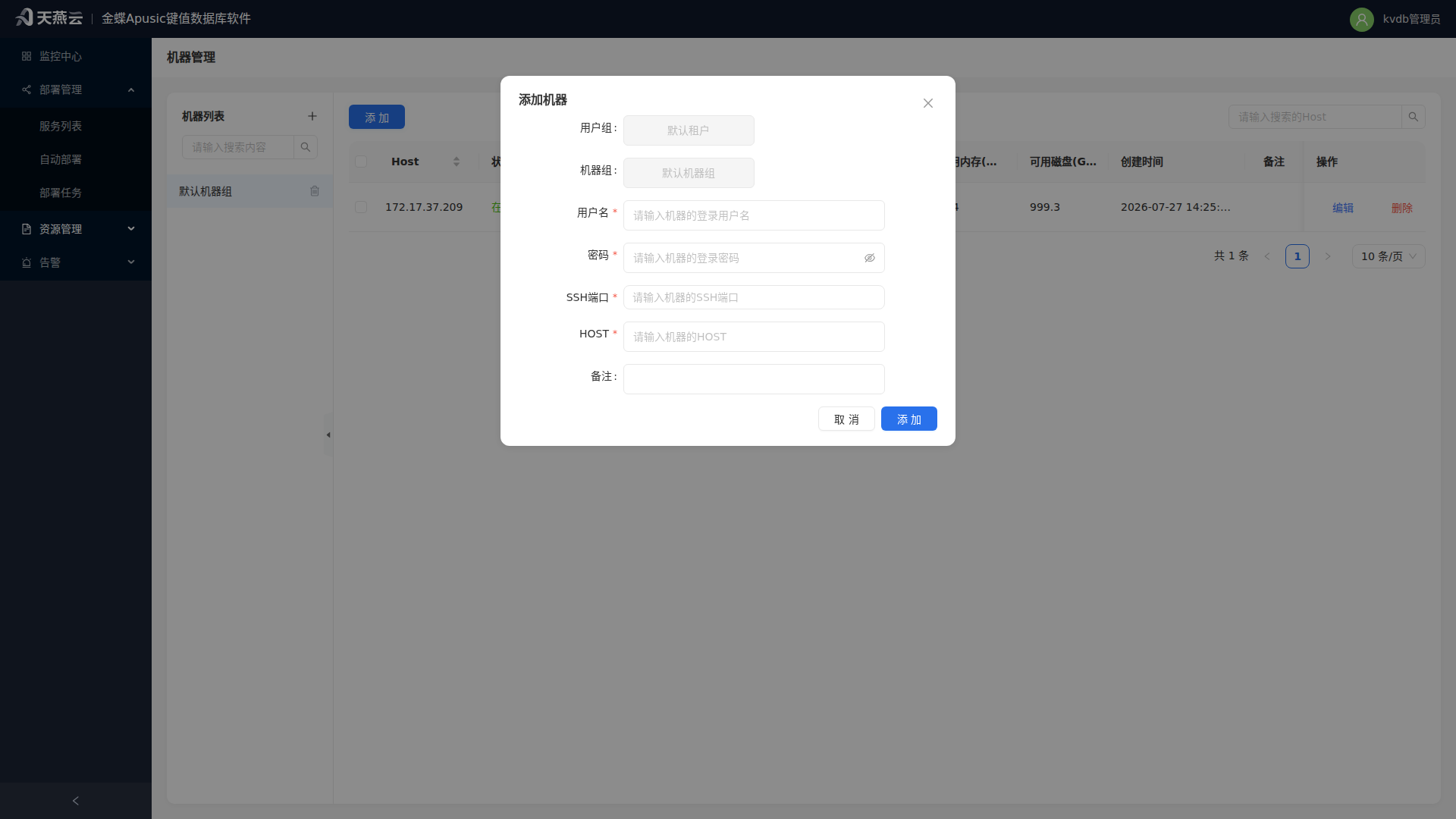Focus the 密码 input field
1456x819 pixels.
[x=754, y=258]
